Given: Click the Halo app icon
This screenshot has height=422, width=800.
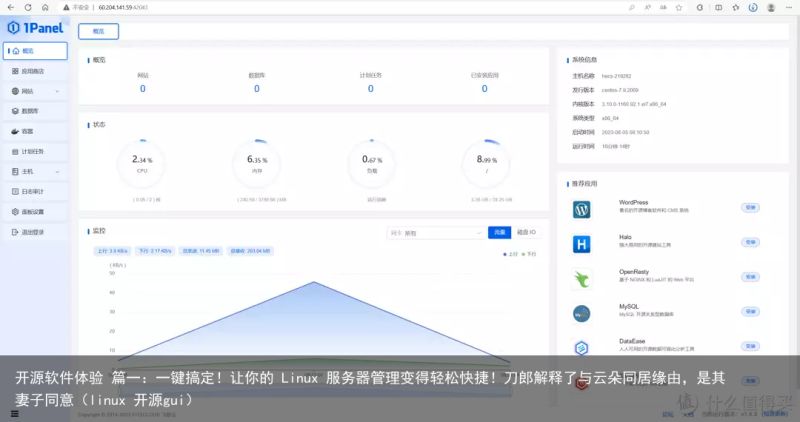Looking at the screenshot, I should pos(582,244).
